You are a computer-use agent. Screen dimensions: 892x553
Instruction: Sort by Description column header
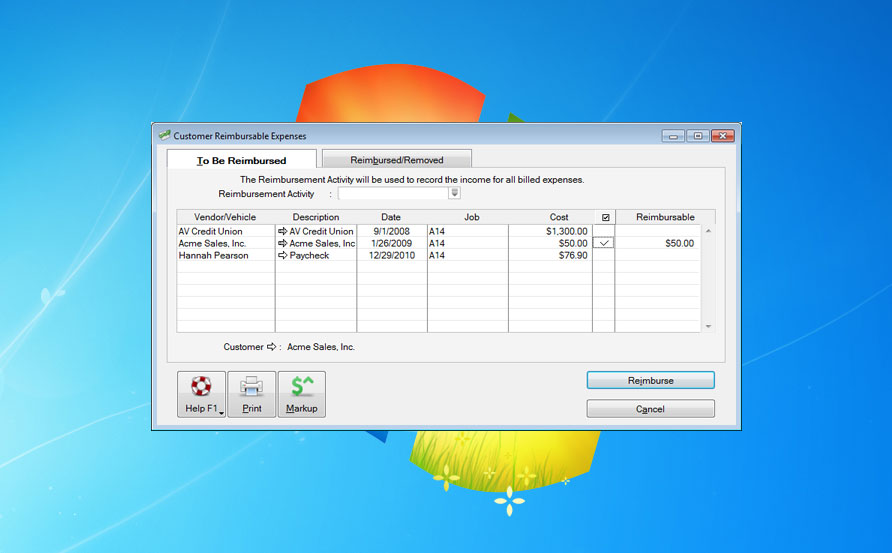click(316, 217)
